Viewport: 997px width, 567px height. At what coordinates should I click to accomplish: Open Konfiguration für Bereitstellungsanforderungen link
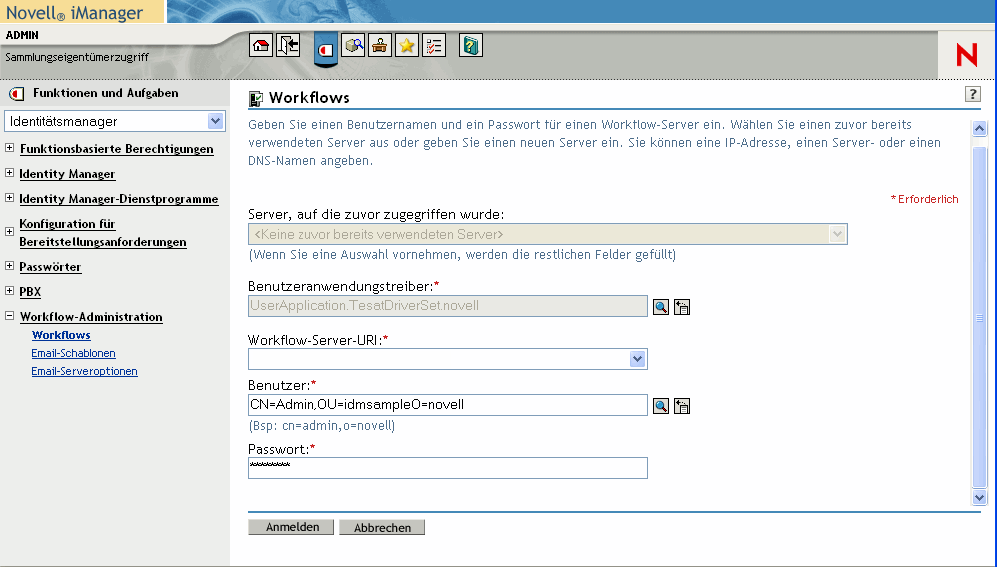click(x=102, y=233)
